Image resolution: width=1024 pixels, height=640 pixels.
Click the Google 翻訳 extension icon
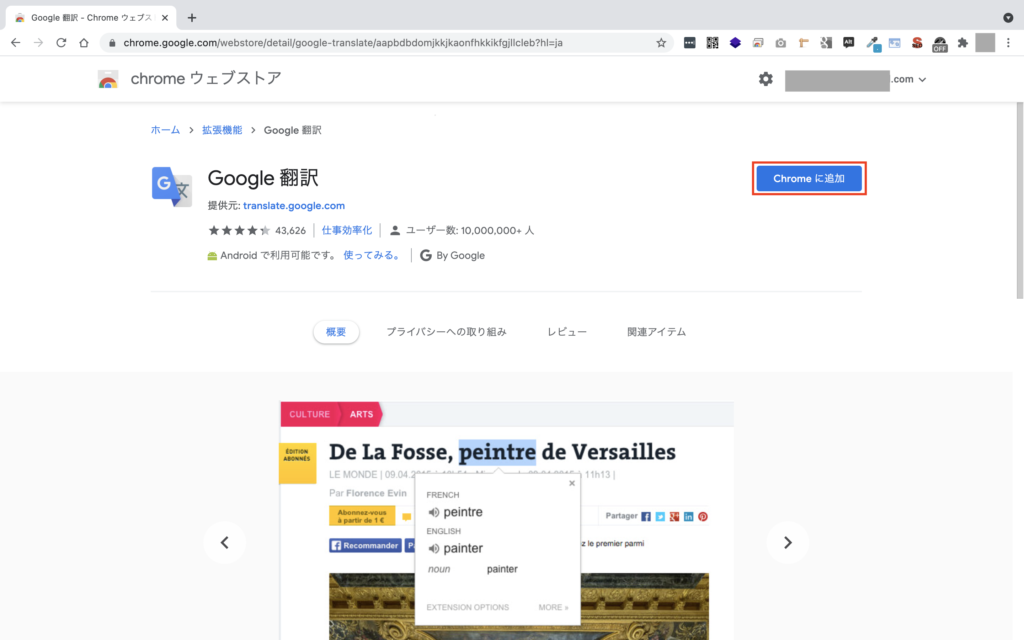(x=172, y=187)
